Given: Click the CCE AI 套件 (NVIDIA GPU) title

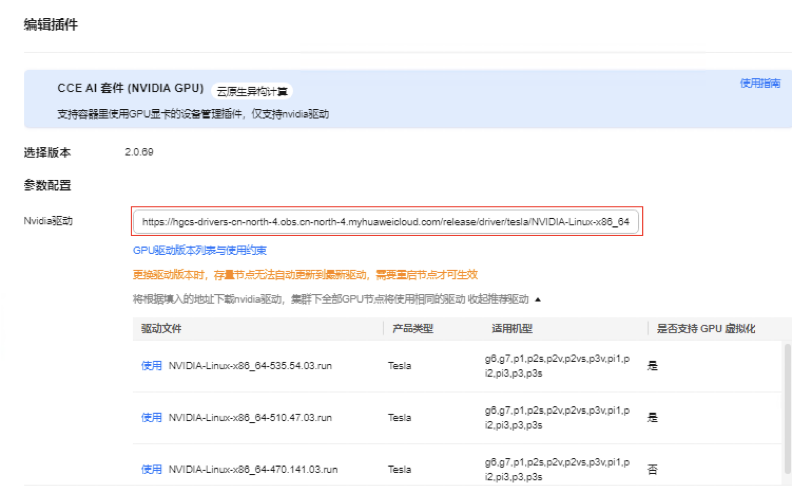Looking at the screenshot, I should click(x=130, y=88).
